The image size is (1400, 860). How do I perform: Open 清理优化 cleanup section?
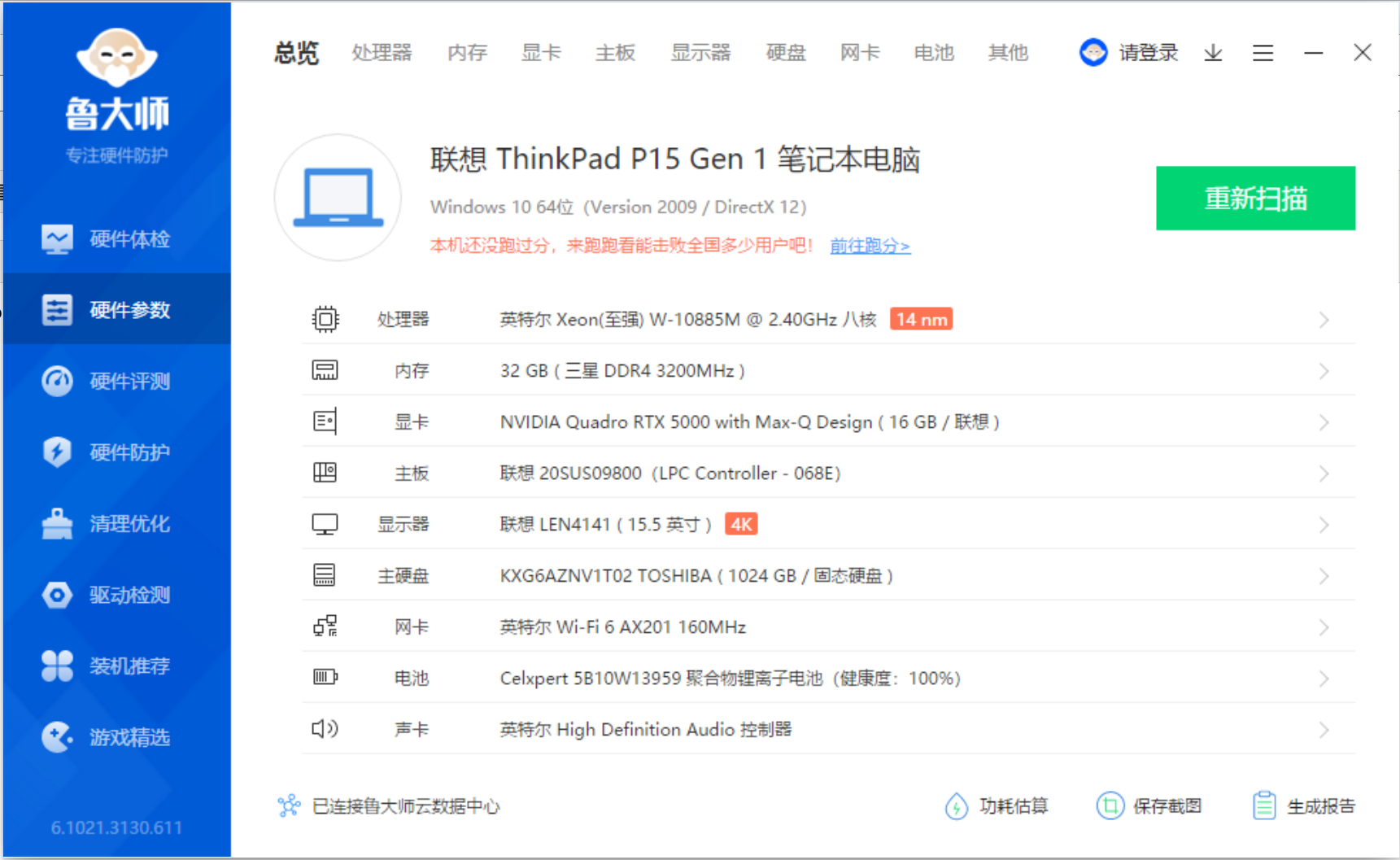coord(116,523)
